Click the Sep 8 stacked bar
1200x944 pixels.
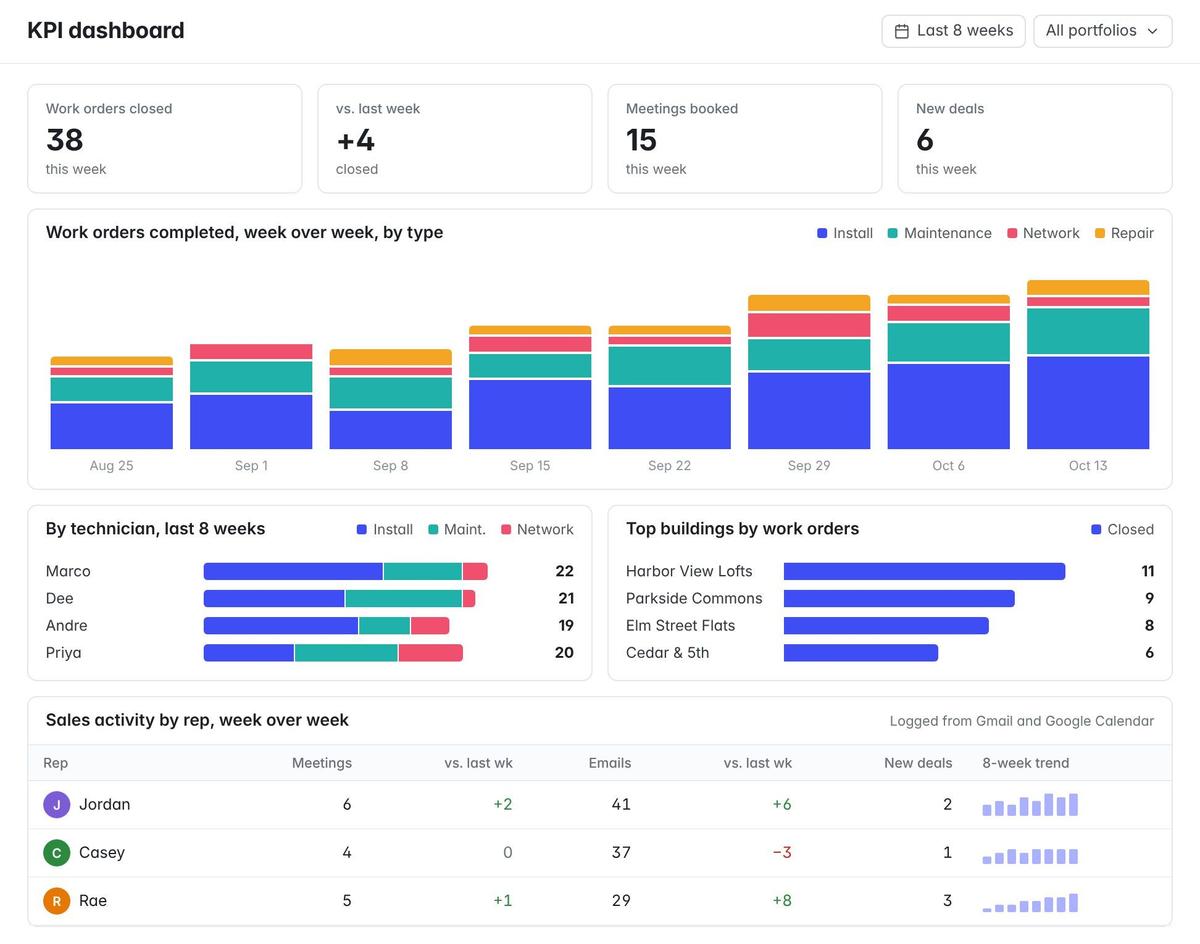click(x=391, y=399)
